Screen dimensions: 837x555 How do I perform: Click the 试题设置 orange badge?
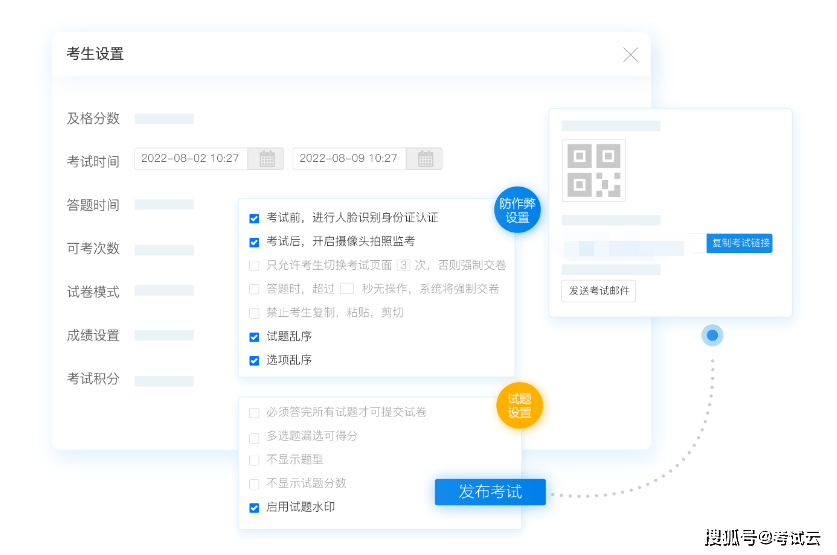[x=519, y=406]
